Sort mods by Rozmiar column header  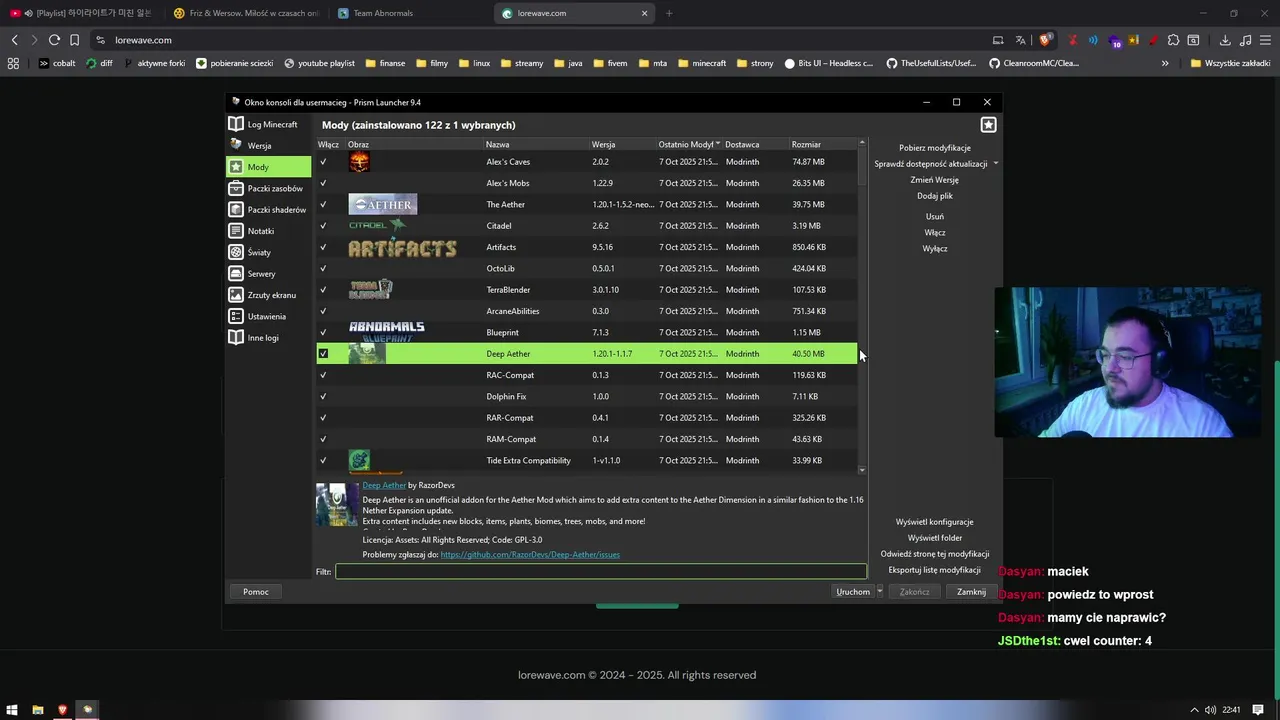pyautogui.click(x=822, y=144)
